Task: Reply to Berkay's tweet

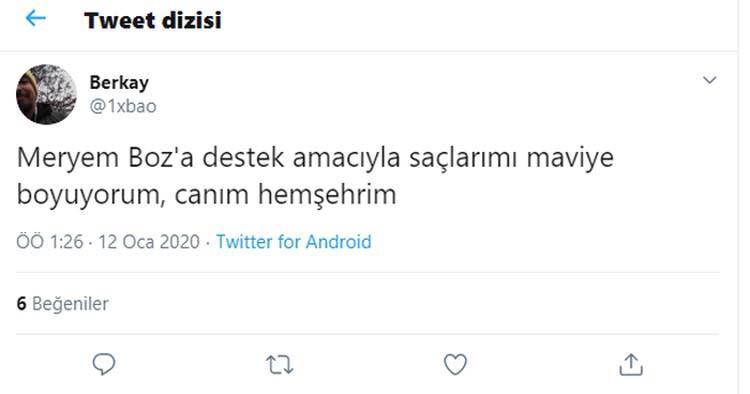Action: [x=104, y=364]
